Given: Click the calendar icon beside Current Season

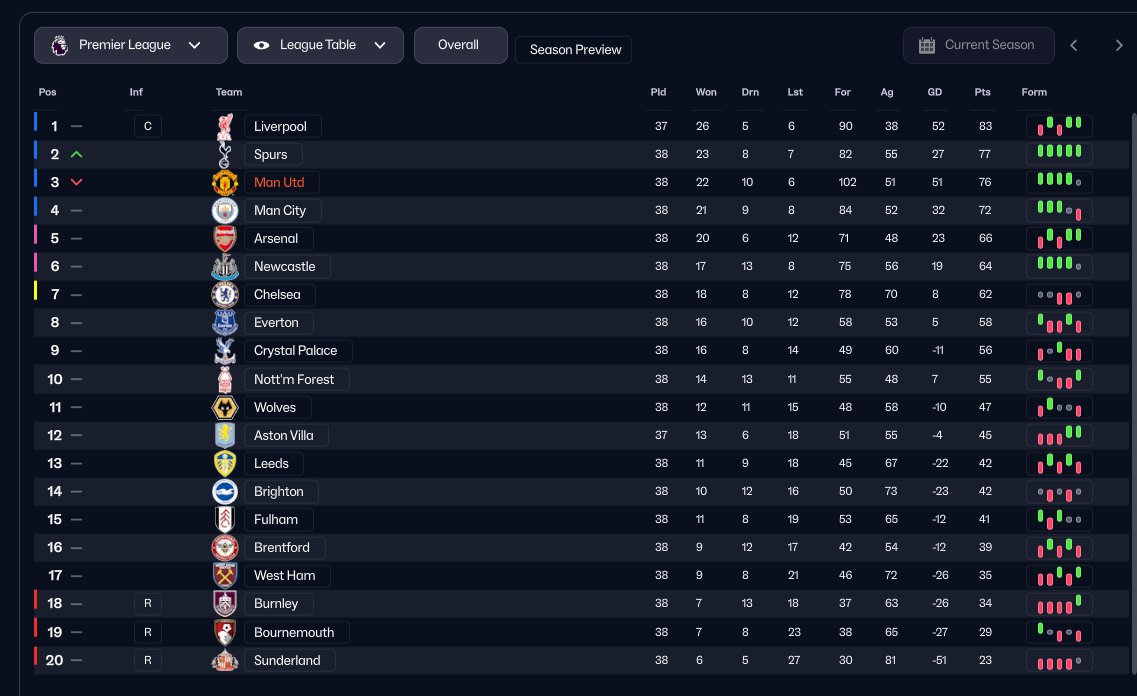Looking at the screenshot, I should (x=926, y=45).
